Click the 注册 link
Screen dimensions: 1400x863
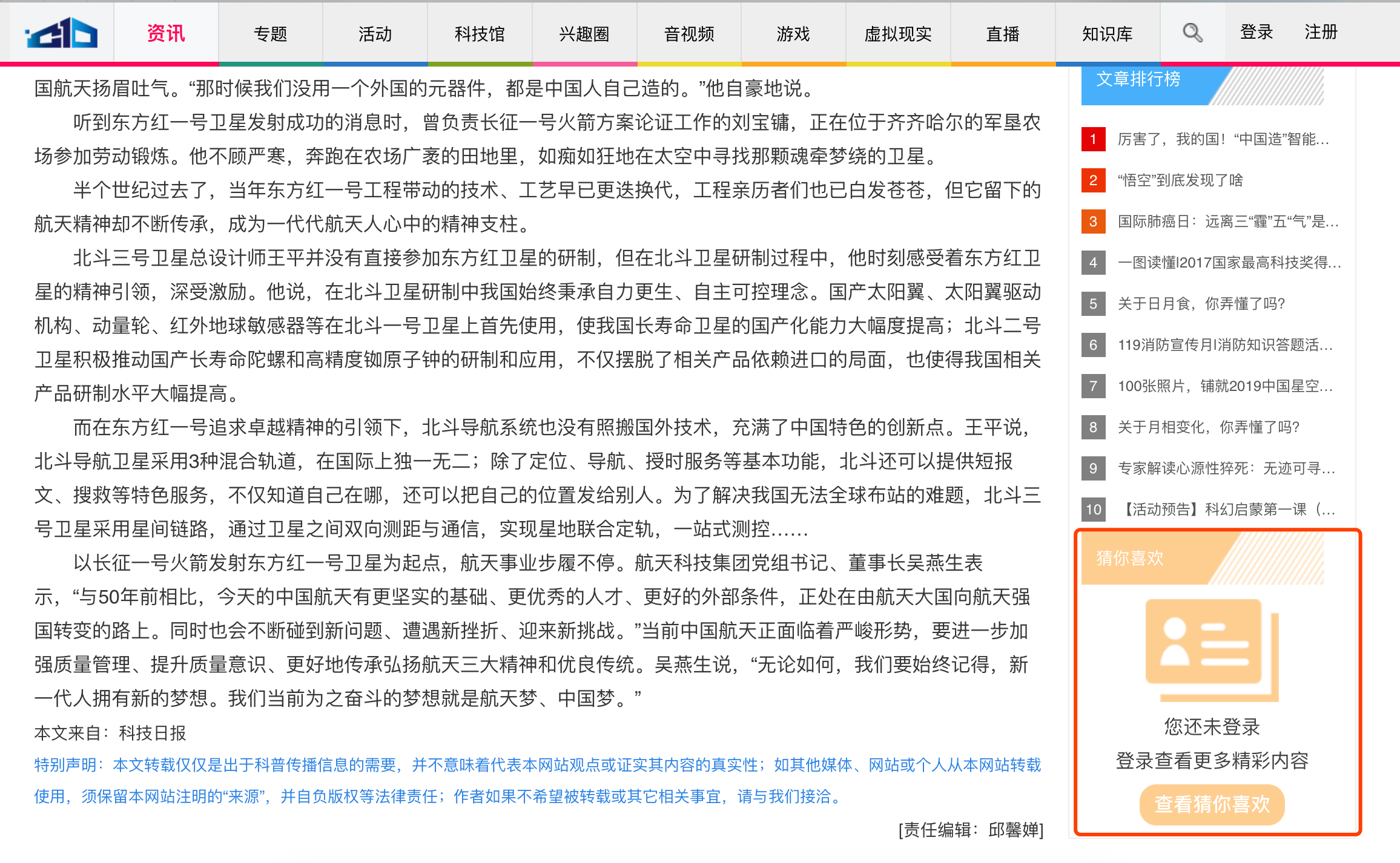[1321, 32]
